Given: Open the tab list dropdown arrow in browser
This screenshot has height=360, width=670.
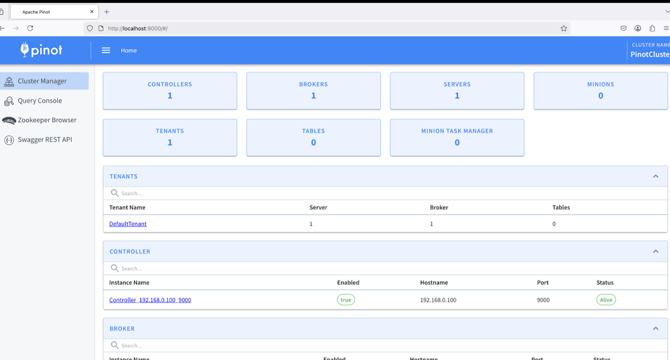Looking at the screenshot, I should pos(667,12).
